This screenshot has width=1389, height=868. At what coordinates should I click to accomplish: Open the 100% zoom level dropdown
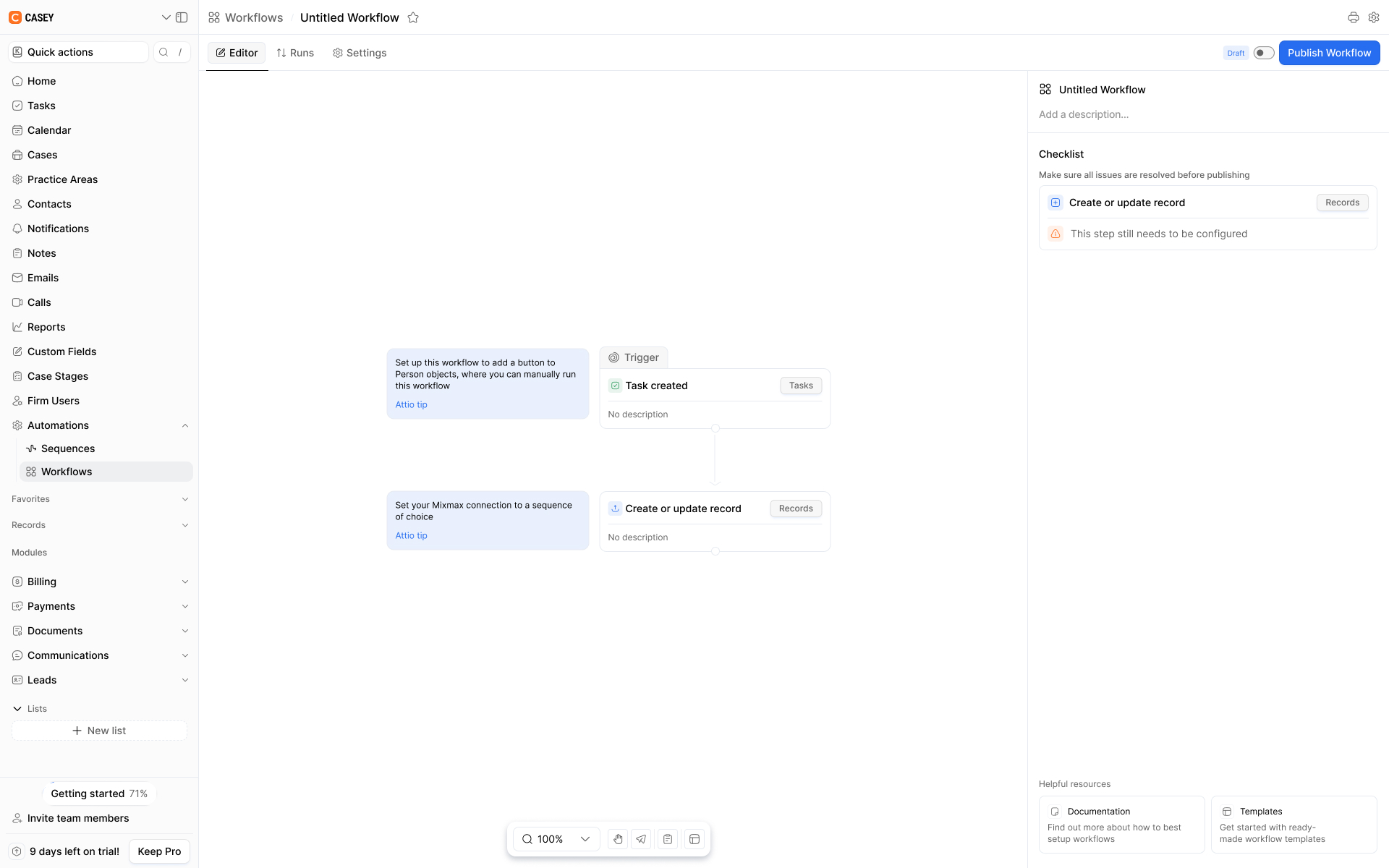pos(556,839)
